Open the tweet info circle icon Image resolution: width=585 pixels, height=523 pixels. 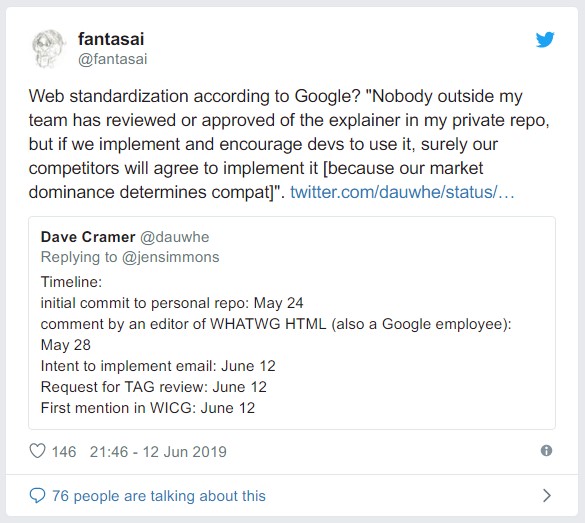click(546, 450)
